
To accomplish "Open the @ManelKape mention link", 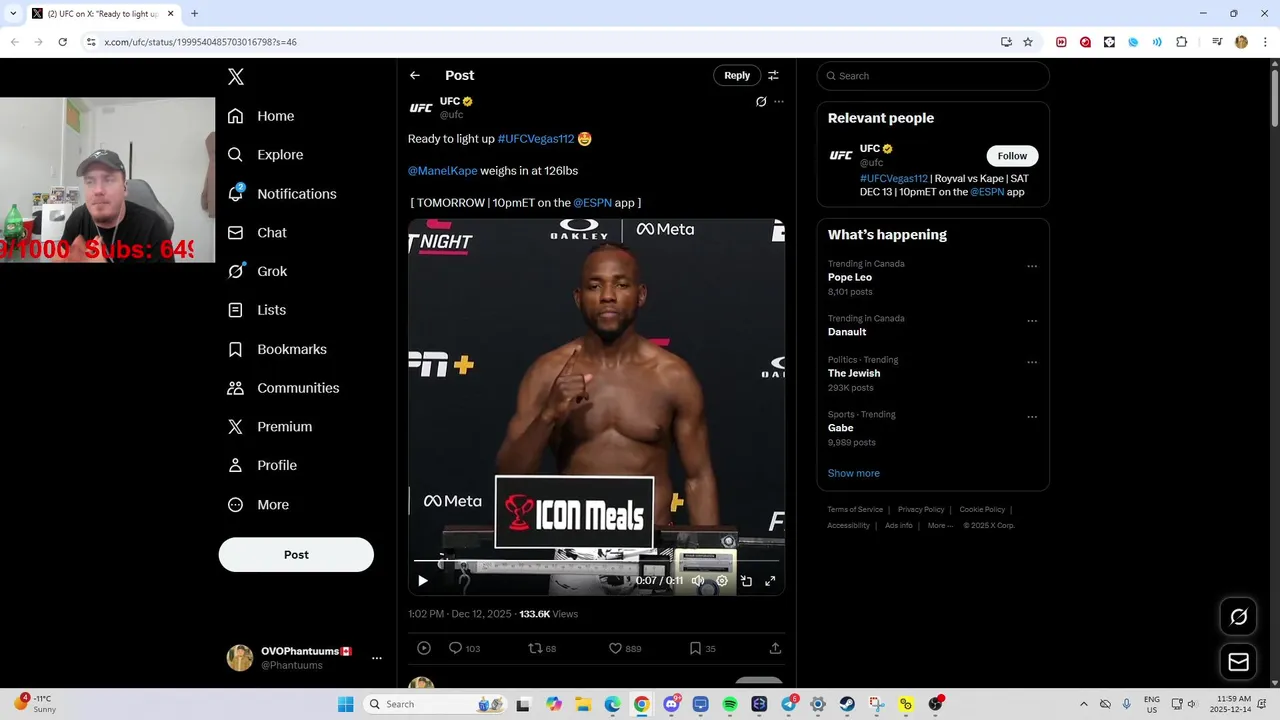I will click(442, 171).
